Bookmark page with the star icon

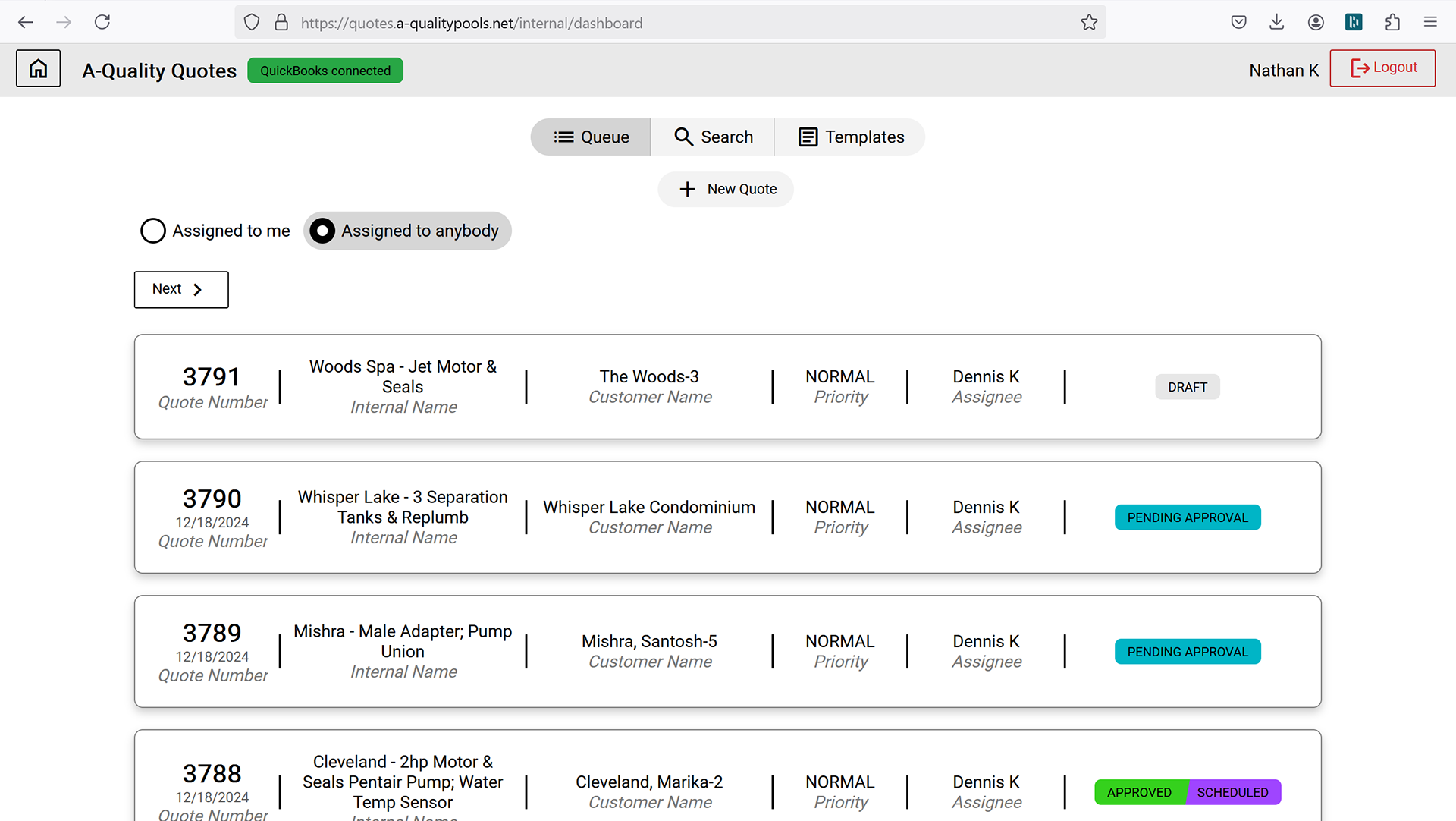1089,23
